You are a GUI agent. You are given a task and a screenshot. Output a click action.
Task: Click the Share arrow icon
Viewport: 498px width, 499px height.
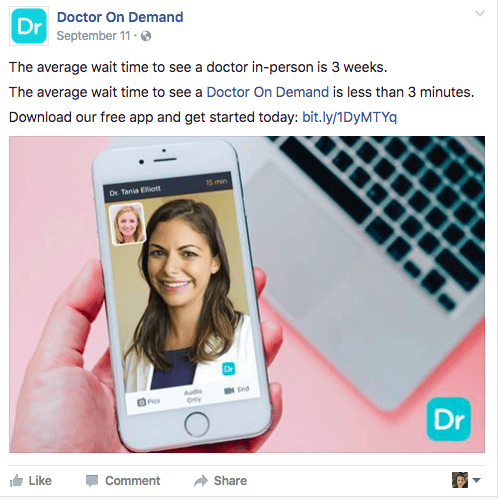(x=201, y=481)
